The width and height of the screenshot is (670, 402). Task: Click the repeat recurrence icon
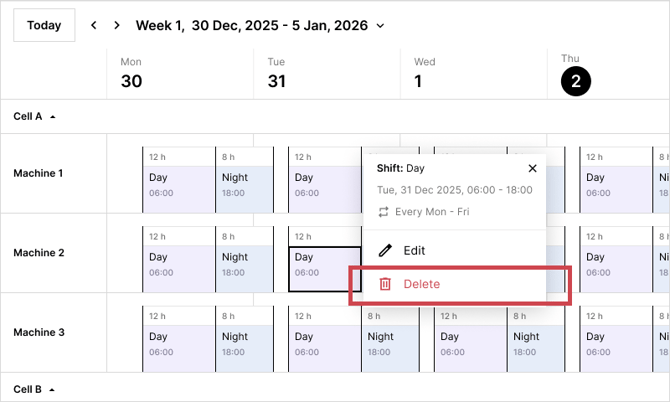[382, 212]
